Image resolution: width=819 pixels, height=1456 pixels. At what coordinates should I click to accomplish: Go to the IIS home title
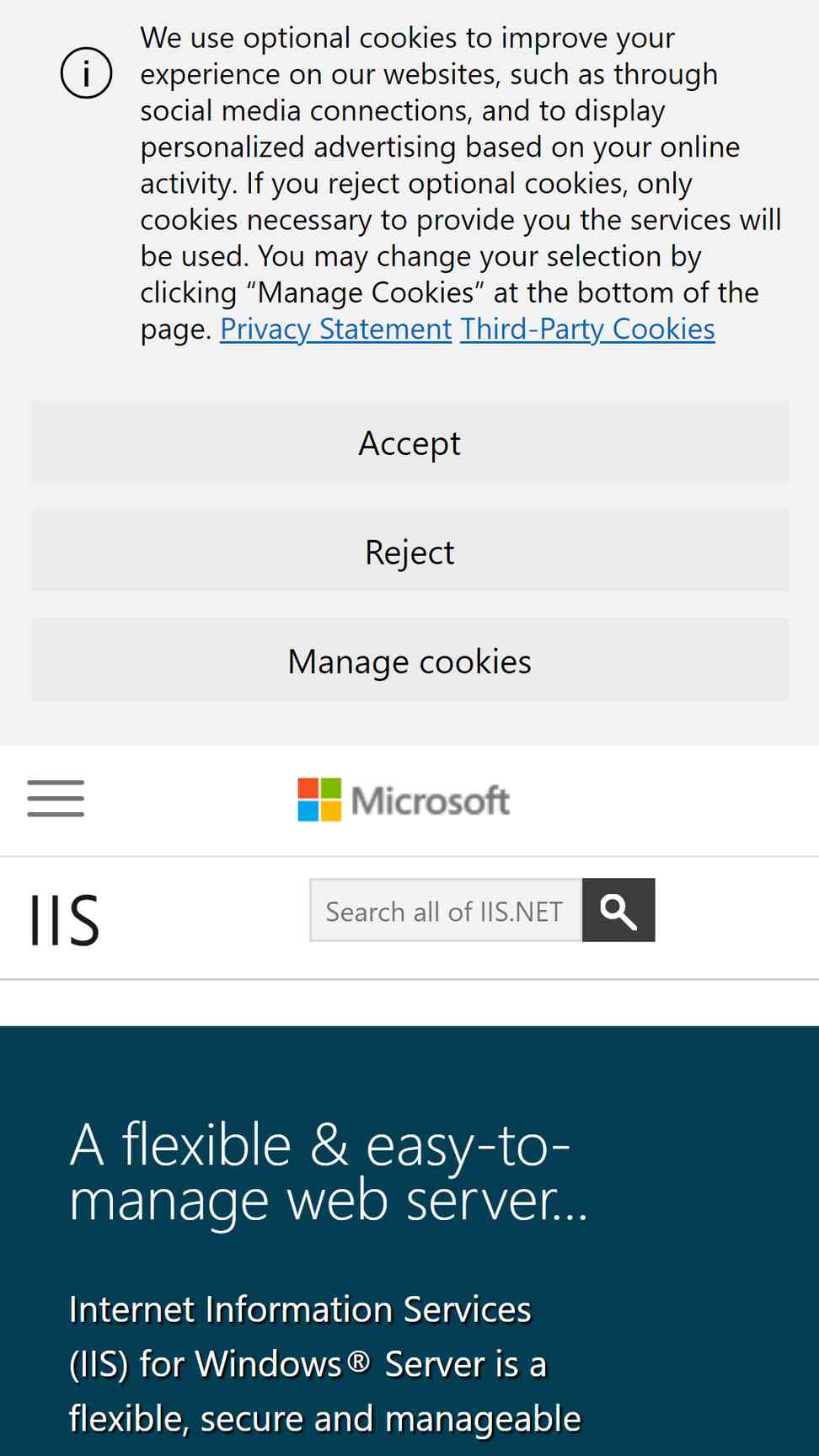[65, 919]
